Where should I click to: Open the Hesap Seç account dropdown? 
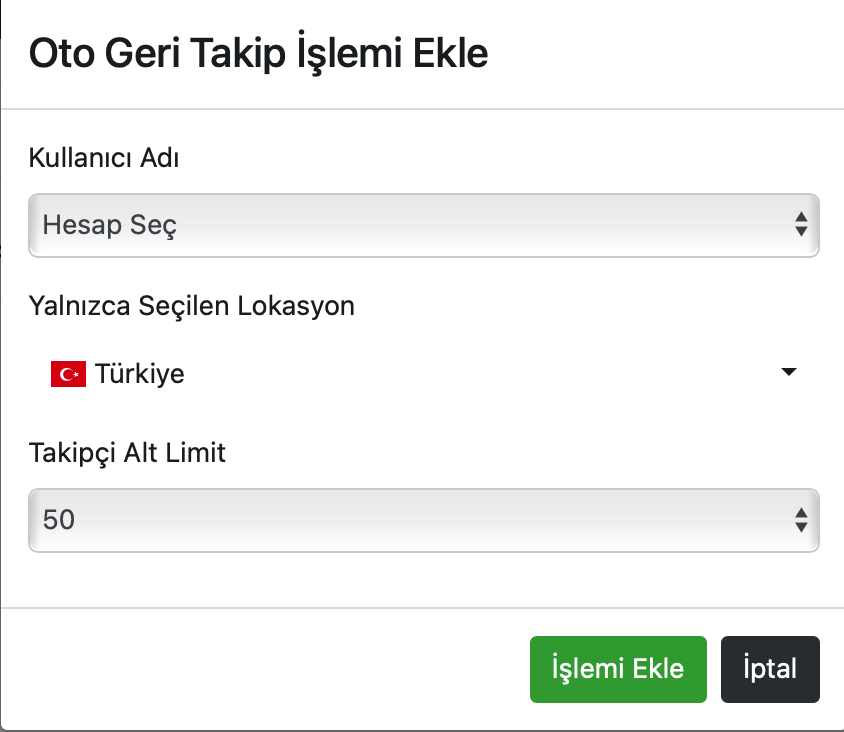click(x=424, y=225)
